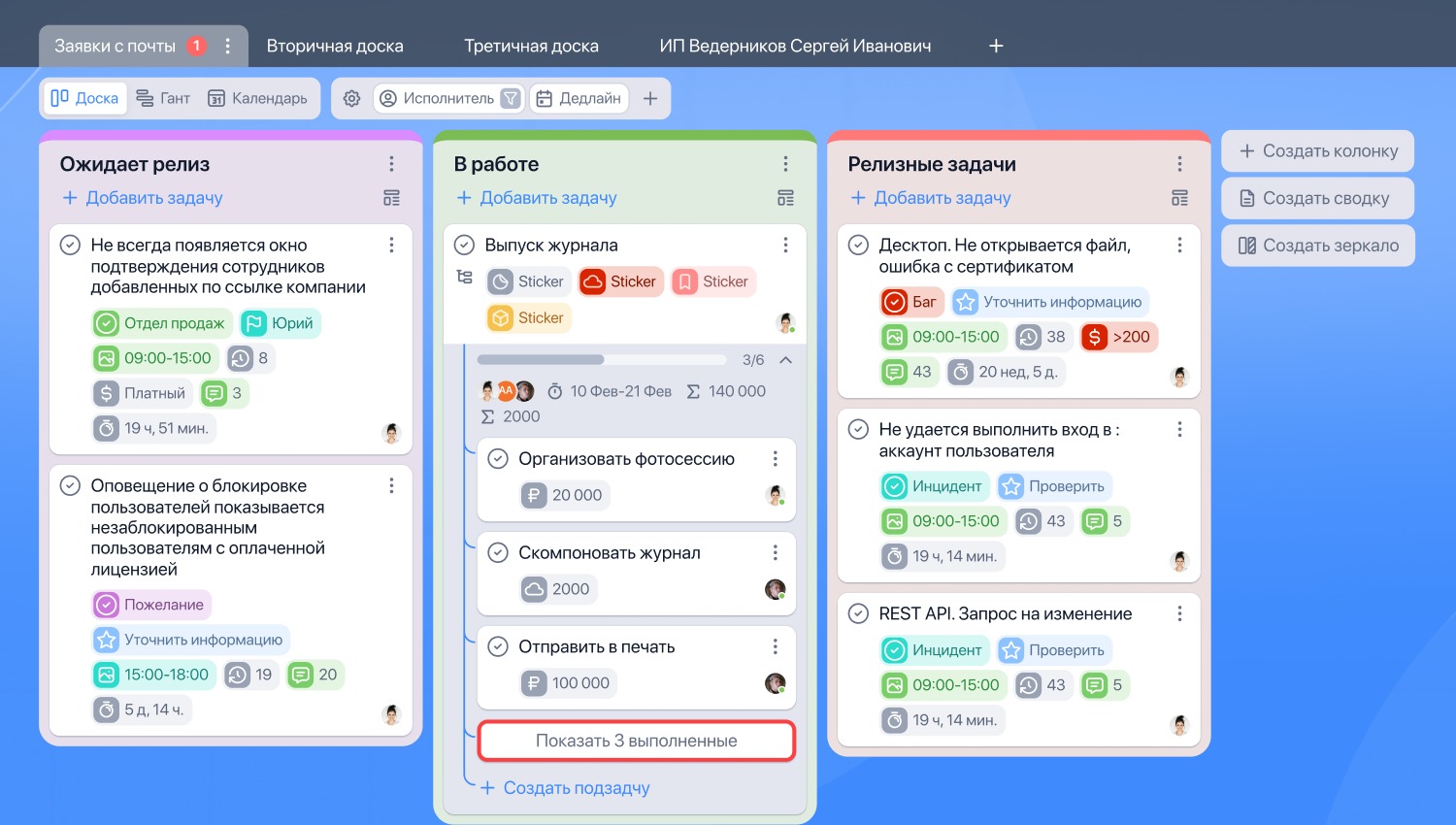The image size is (1456, 825).
Task: Click the Платный dollar tag
Action: coord(143,393)
